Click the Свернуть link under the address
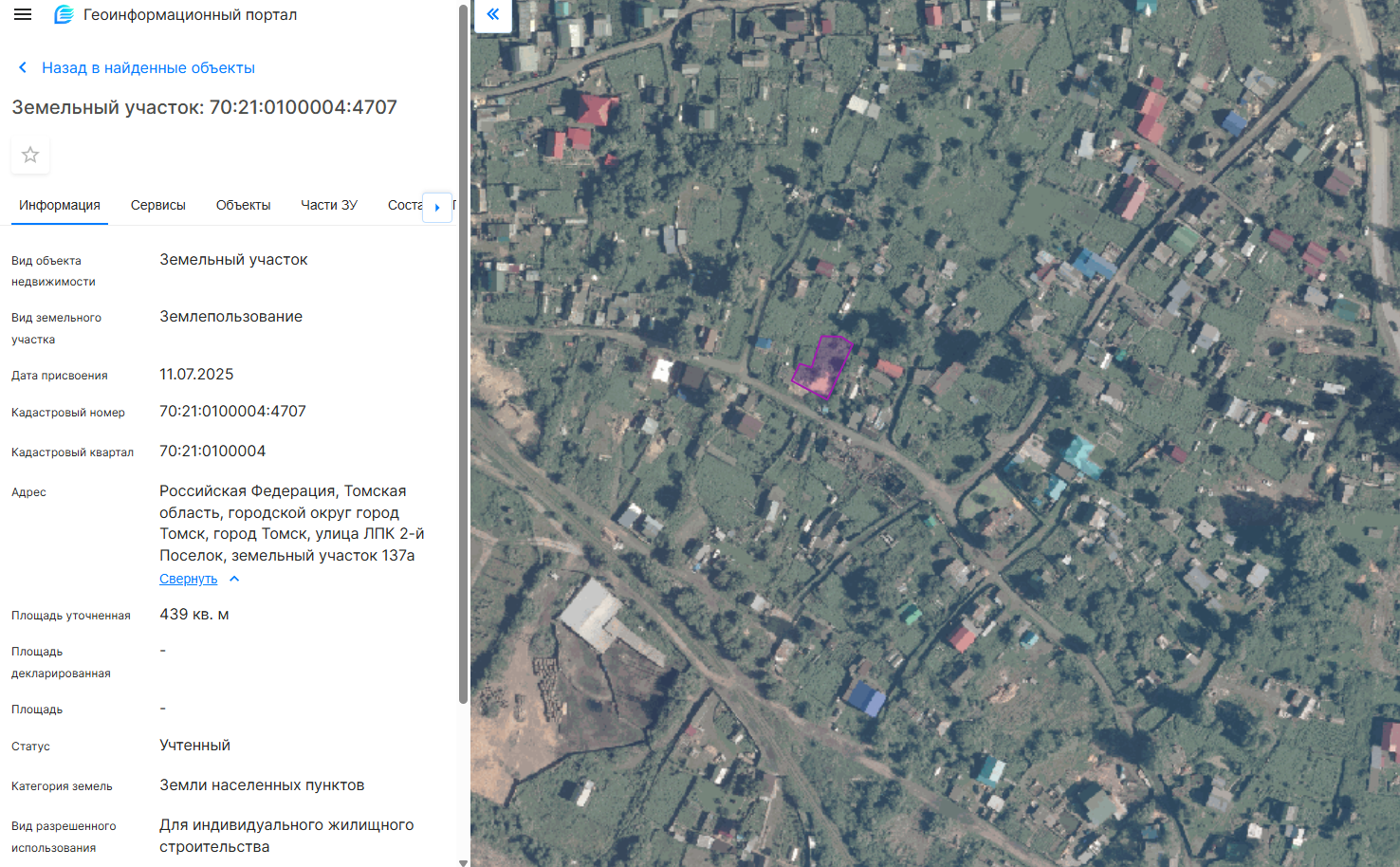This screenshot has height=867, width=1400. click(x=188, y=579)
